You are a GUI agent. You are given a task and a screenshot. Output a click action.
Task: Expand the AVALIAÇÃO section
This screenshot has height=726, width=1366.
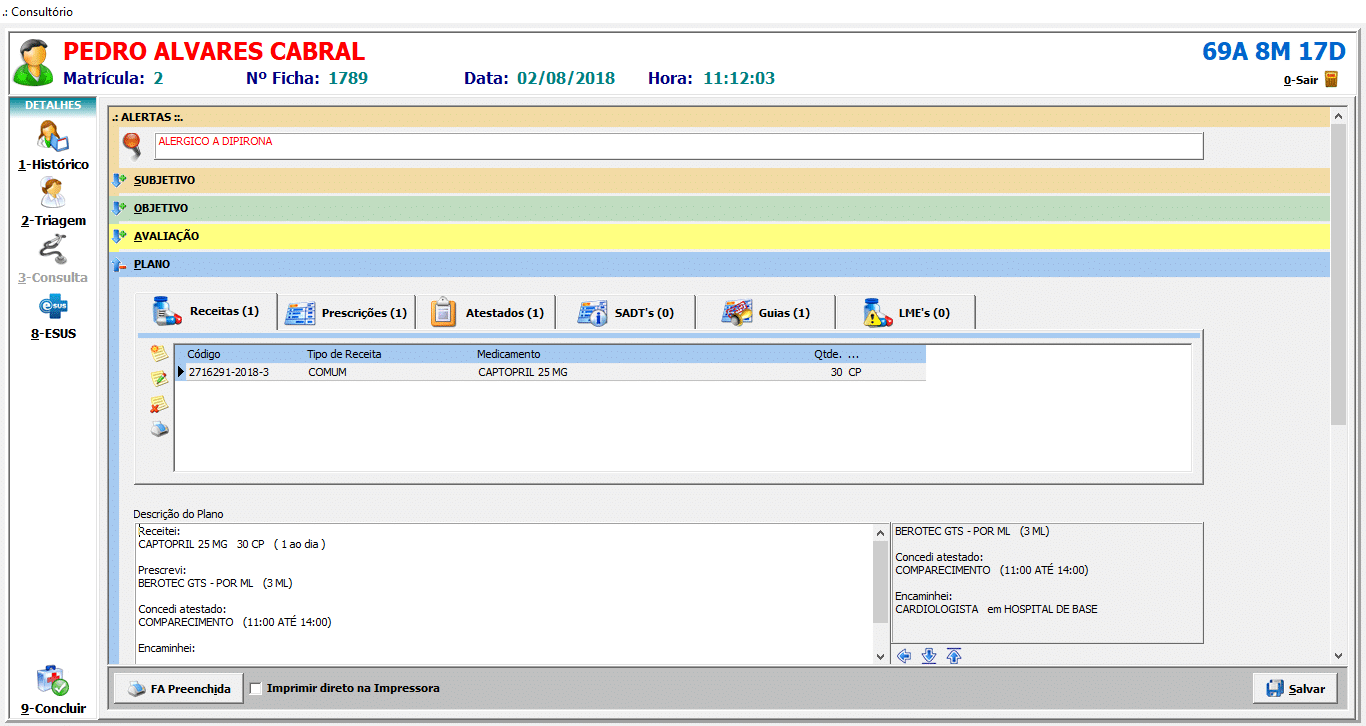[x=166, y=237]
